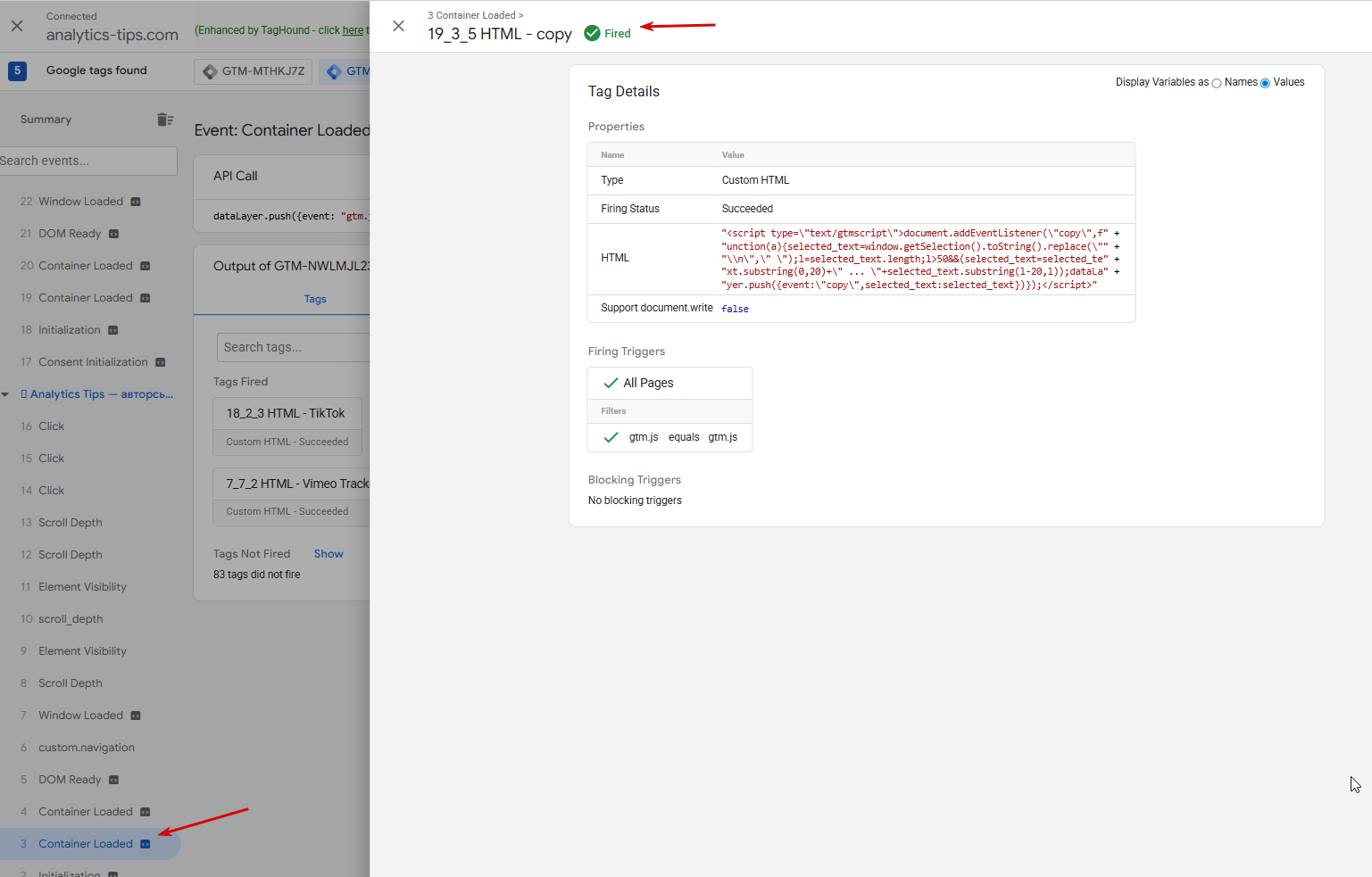Click the badge icon beside 4 Container Loaded
Screen dimensions: 1372x877
[x=145, y=812]
